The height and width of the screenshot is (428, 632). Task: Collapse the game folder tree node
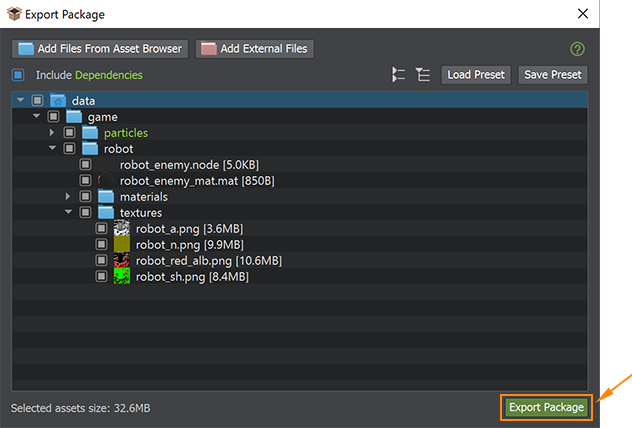click(37, 117)
